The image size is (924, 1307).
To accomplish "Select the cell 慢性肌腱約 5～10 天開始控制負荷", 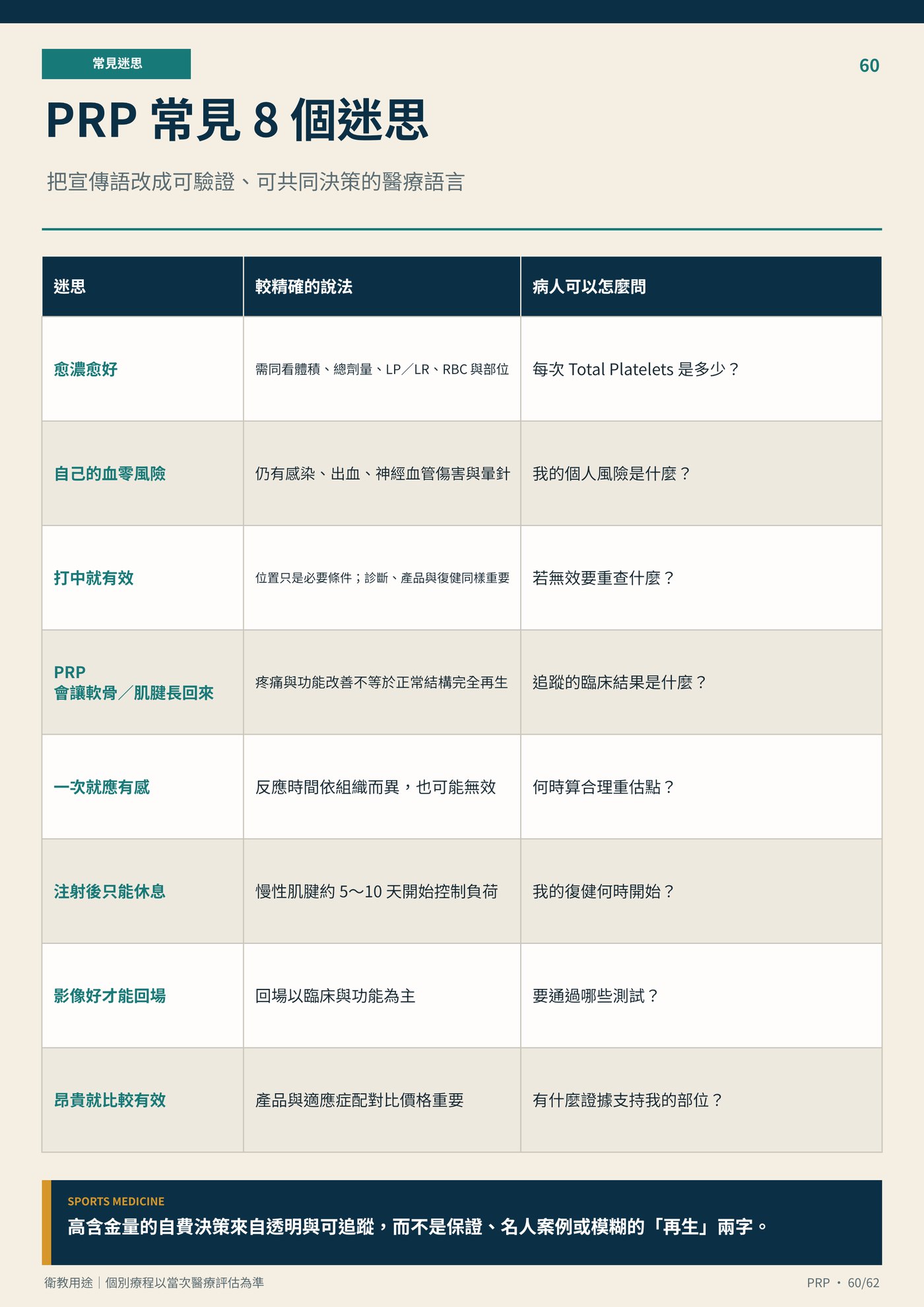I will tap(382, 891).
